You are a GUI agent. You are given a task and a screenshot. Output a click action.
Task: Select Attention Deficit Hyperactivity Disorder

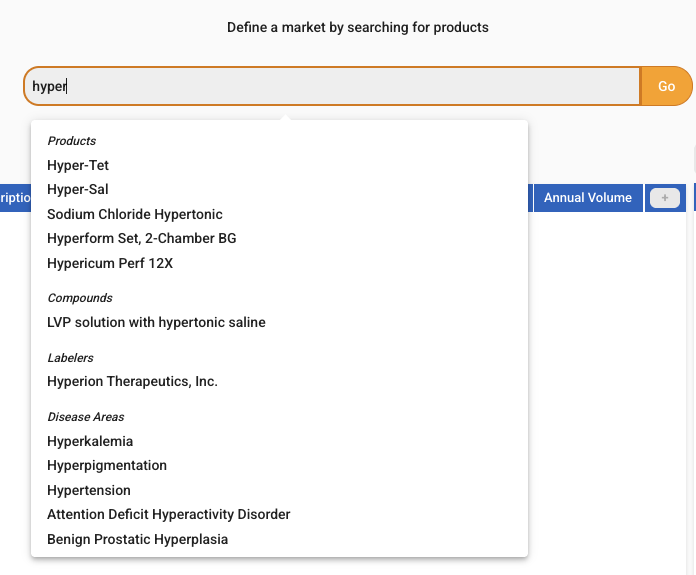(169, 514)
